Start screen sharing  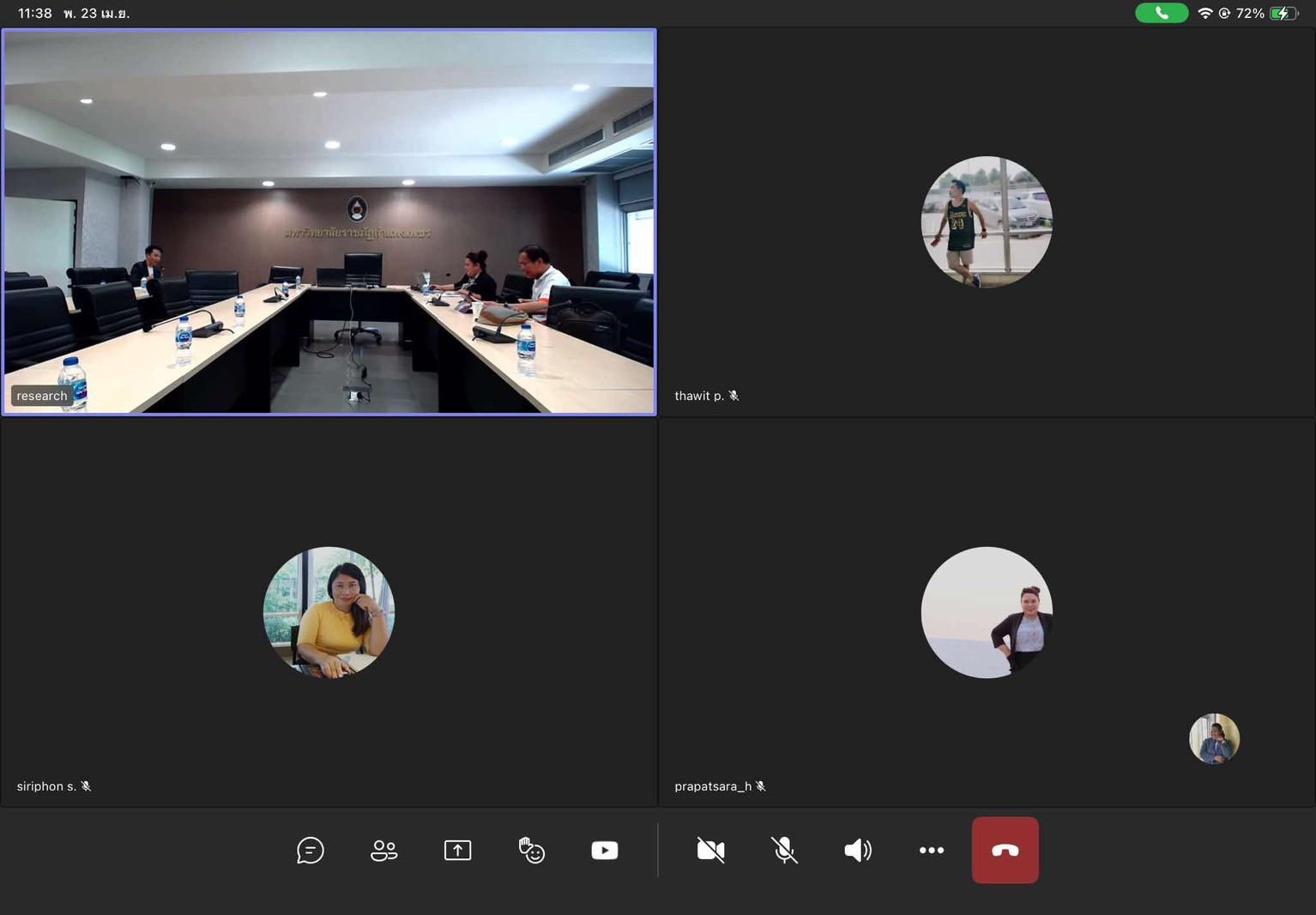pos(457,850)
